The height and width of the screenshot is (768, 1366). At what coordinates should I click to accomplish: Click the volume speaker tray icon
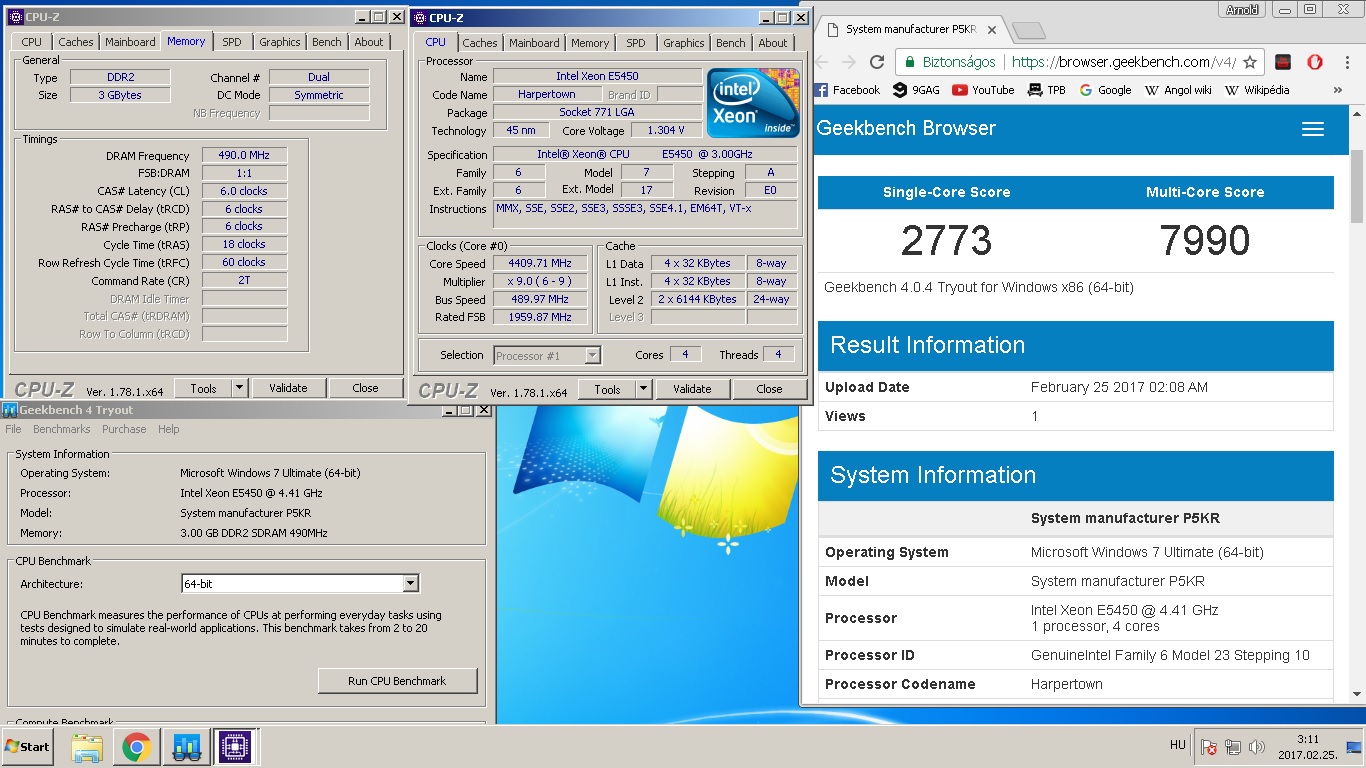[x=1257, y=747]
